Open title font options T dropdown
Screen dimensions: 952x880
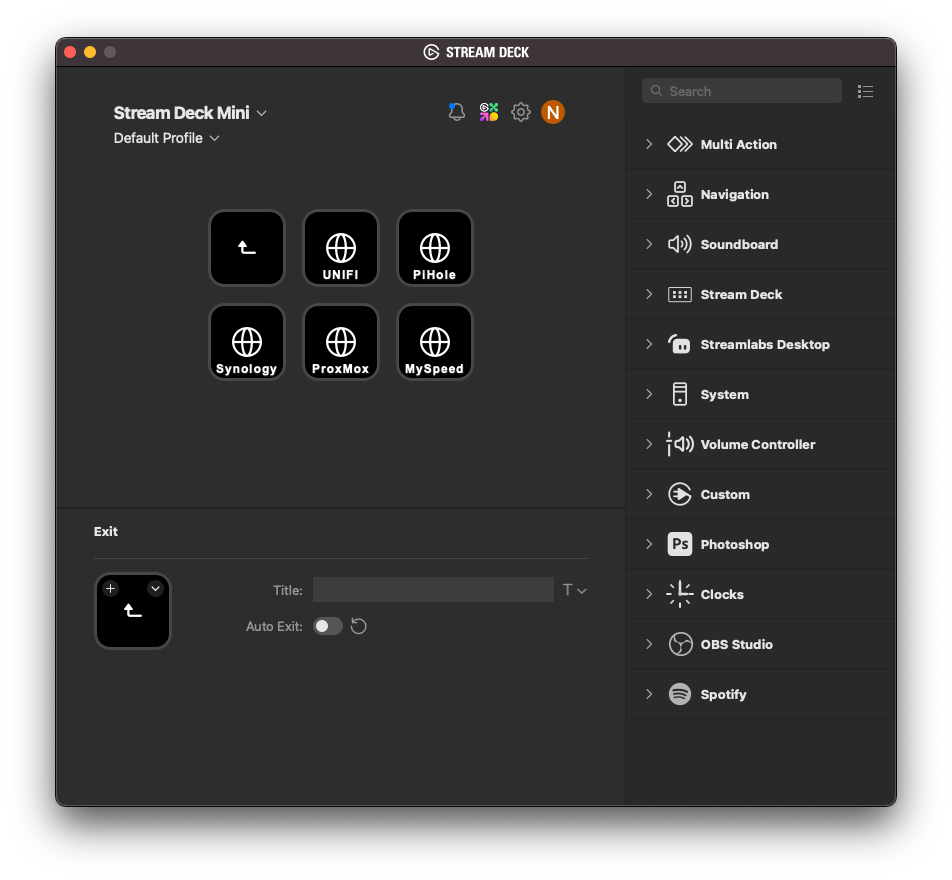click(x=574, y=590)
